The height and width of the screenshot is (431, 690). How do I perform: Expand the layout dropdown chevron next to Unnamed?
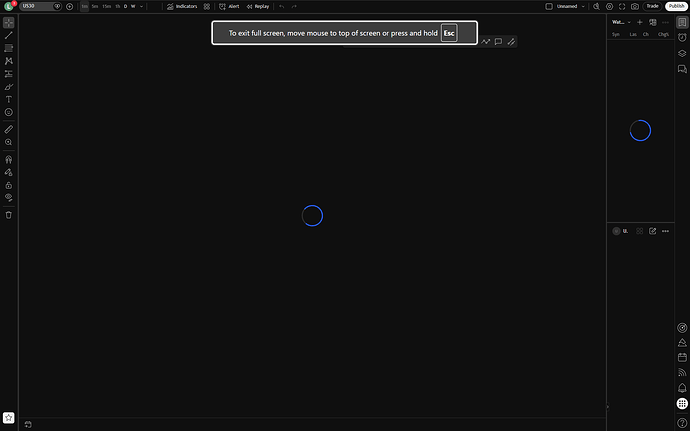(583, 6)
